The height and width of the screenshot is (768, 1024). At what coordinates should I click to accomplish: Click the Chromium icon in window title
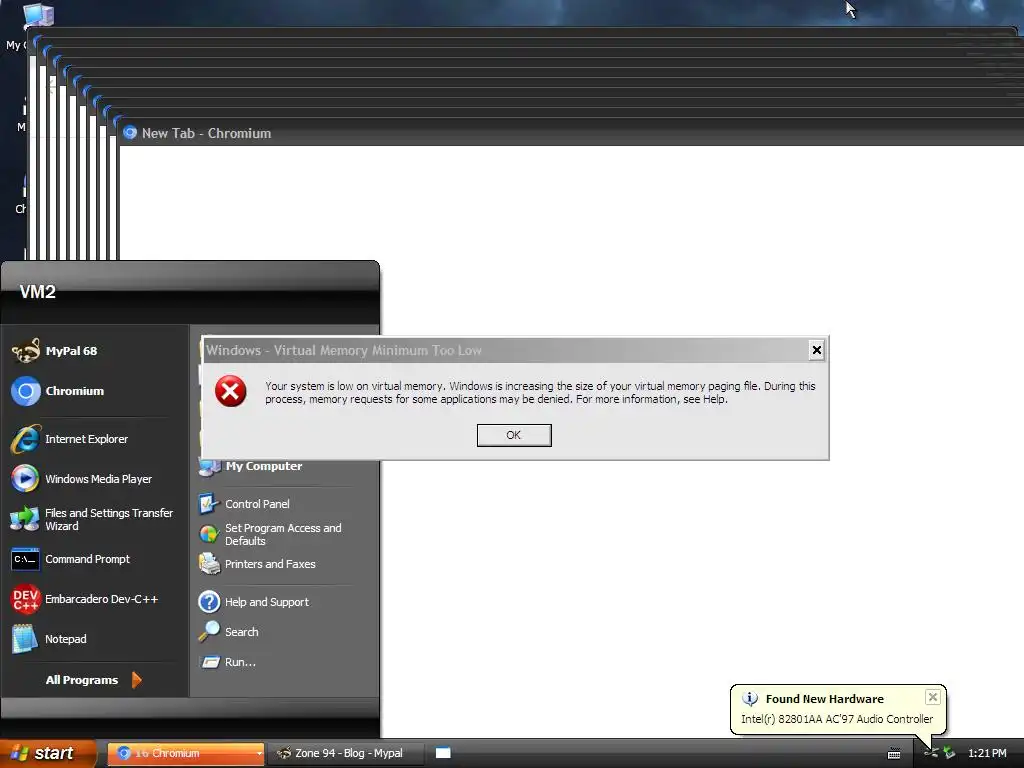coord(130,133)
